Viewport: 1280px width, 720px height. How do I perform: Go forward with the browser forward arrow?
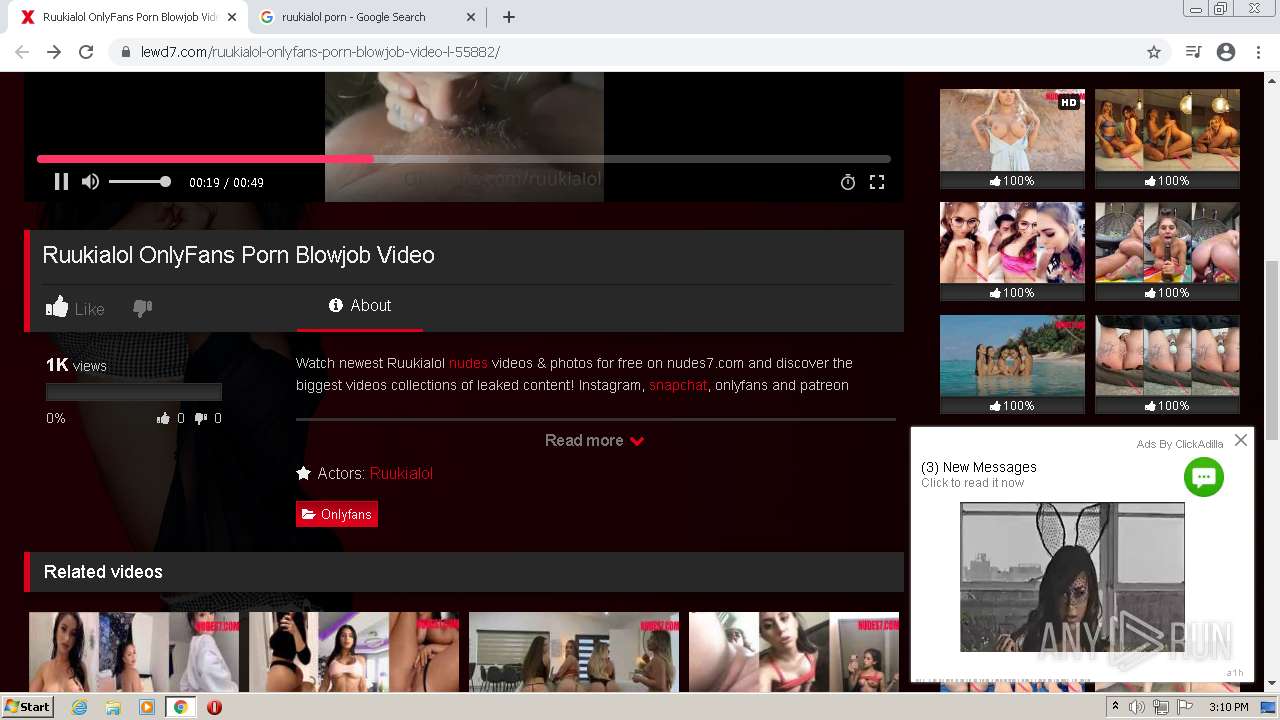pyautogui.click(x=54, y=52)
